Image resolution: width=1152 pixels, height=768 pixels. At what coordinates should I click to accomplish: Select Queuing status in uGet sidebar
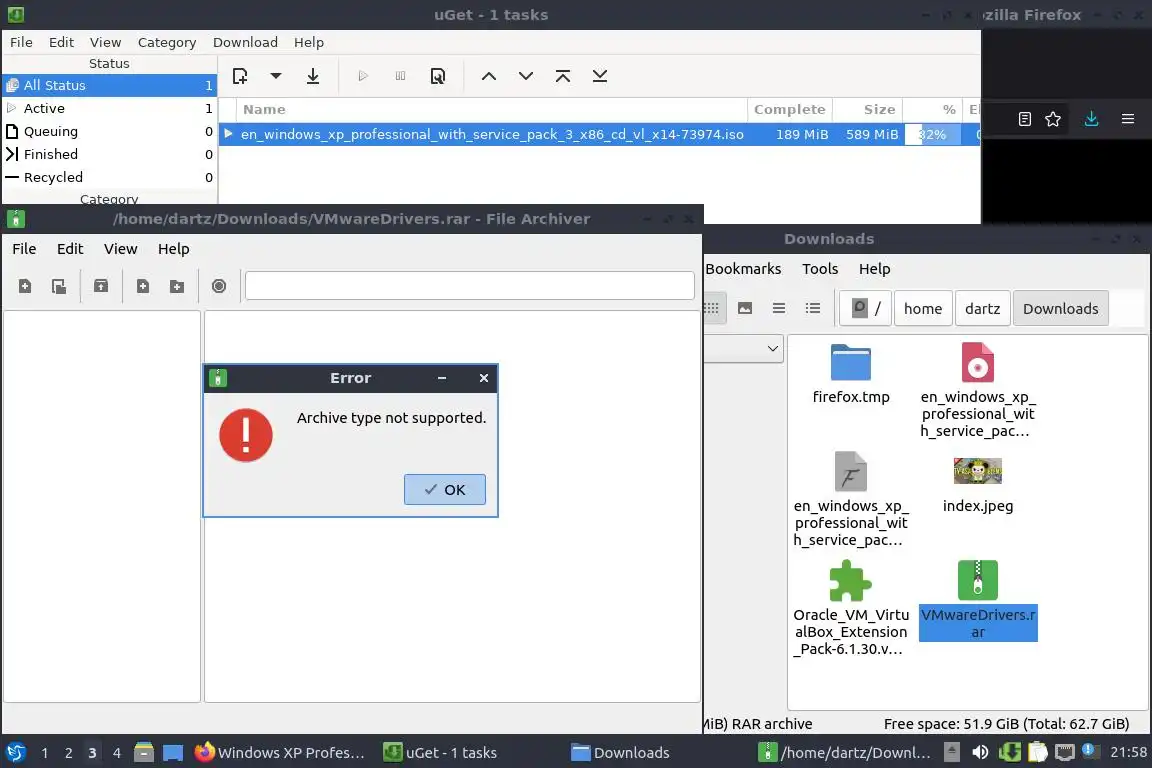(x=109, y=132)
